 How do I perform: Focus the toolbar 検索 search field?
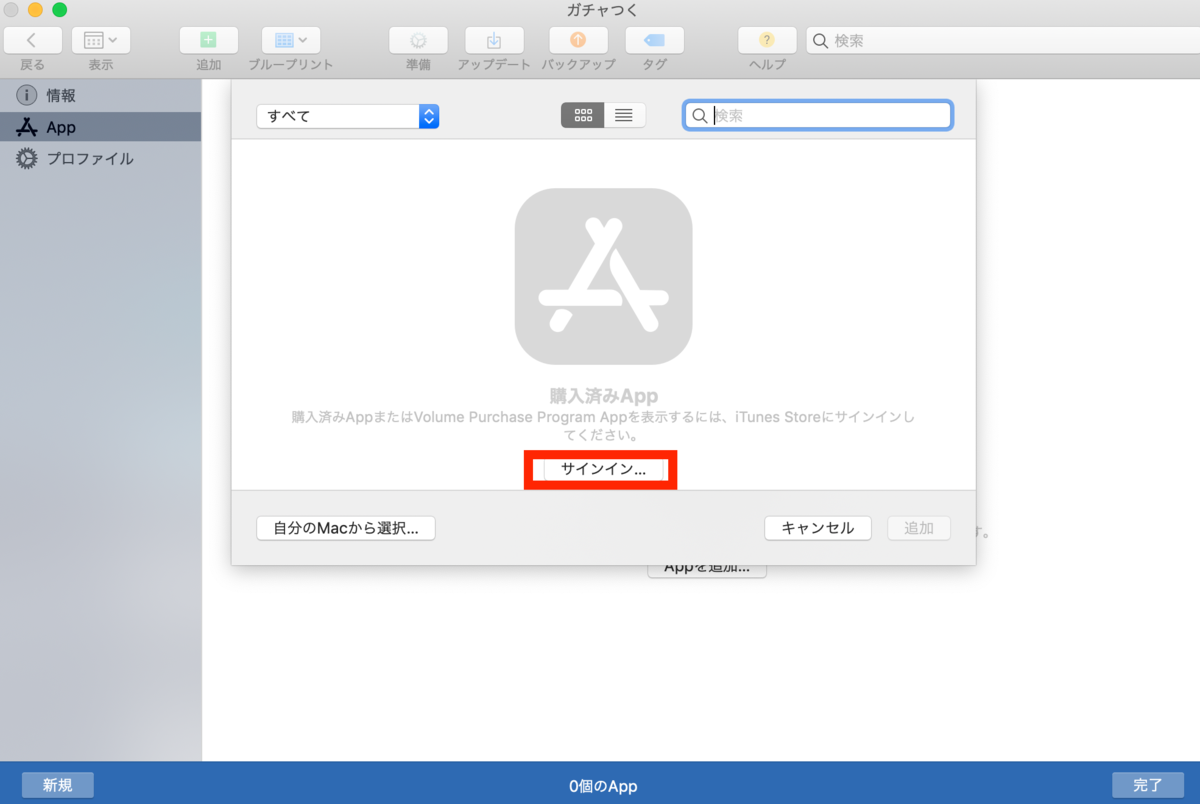pyautogui.click(x=1003, y=41)
